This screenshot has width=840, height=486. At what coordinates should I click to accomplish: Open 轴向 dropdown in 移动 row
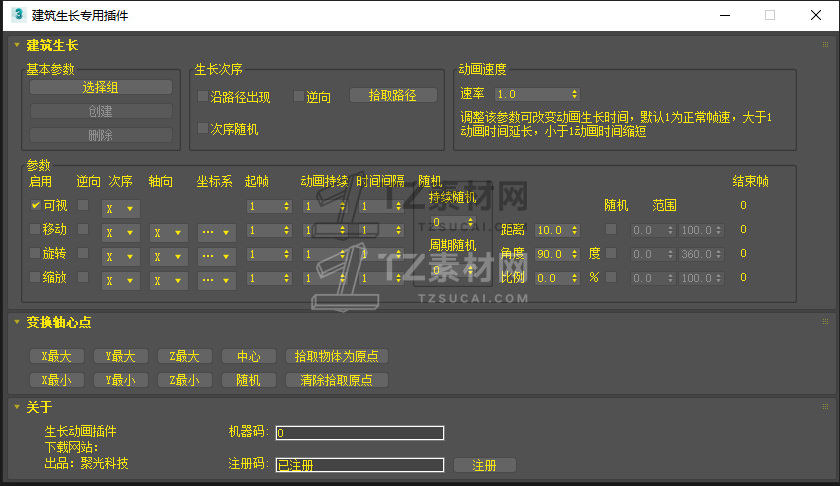(x=169, y=233)
